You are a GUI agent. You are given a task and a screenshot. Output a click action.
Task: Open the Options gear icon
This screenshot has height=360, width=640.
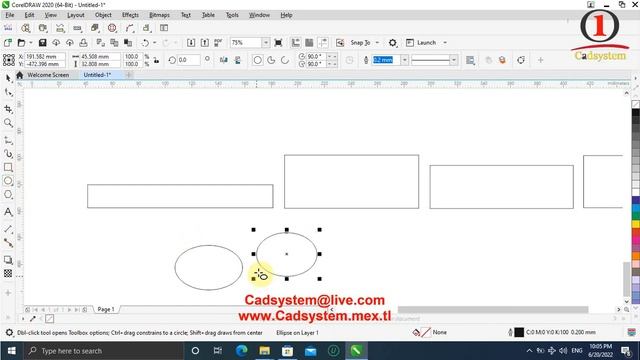(393, 42)
